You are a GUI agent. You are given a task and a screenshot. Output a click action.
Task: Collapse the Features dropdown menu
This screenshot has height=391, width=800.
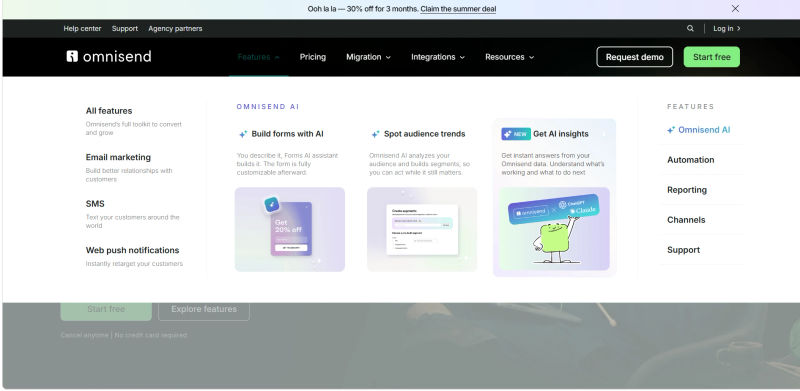pyautogui.click(x=259, y=57)
